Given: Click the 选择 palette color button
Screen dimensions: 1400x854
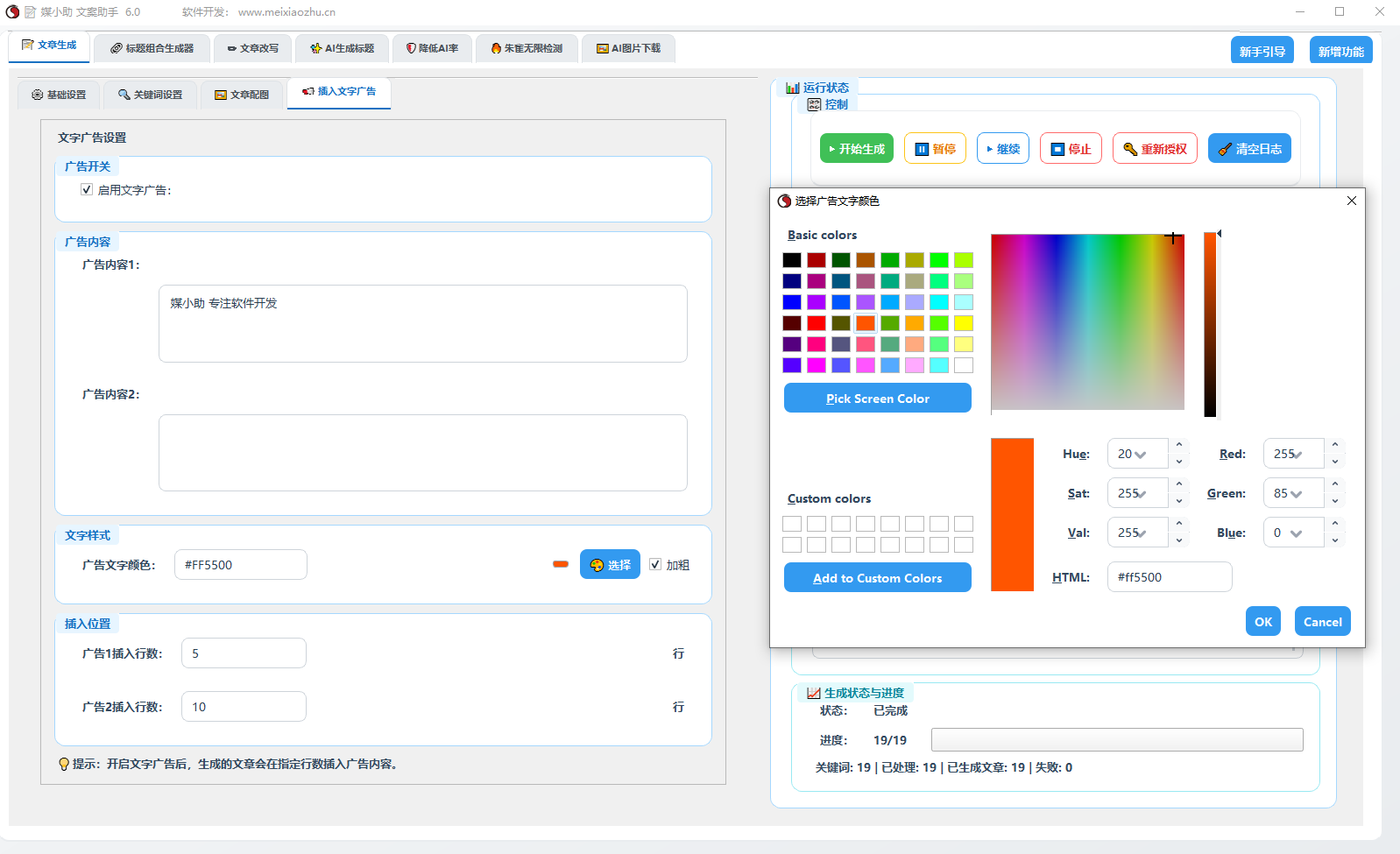Looking at the screenshot, I should pos(610,565).
